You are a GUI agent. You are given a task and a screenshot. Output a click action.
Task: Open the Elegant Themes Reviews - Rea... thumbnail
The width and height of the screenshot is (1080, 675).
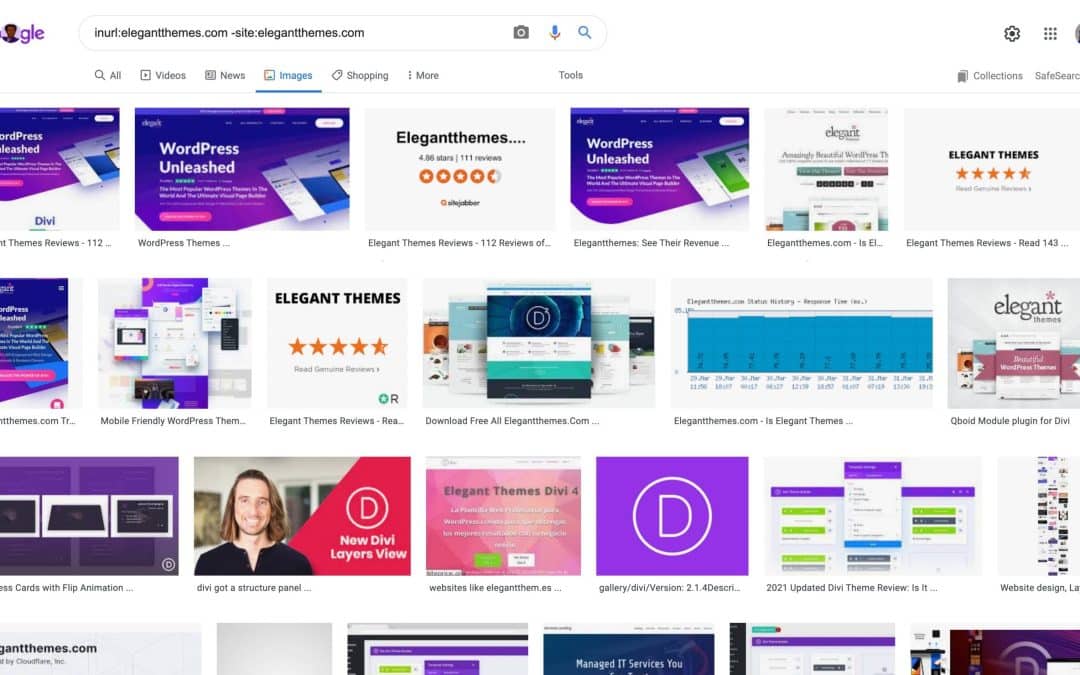[338, 343]
